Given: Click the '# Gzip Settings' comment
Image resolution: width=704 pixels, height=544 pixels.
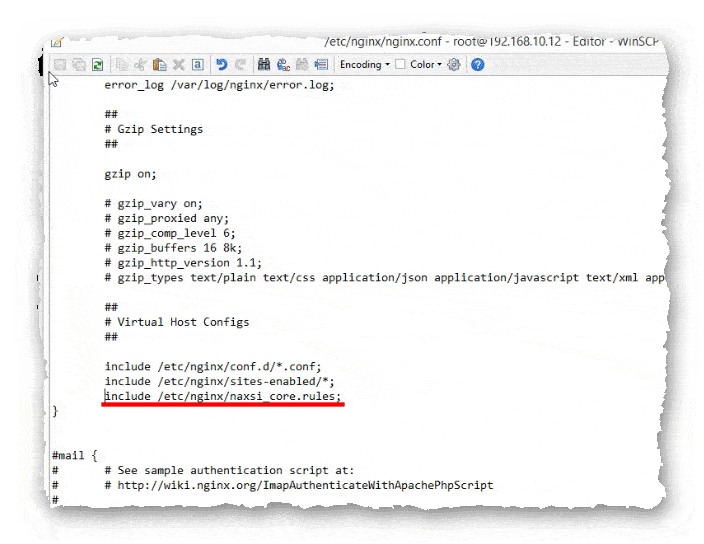Looking at the screenshot, I should 154,130.
